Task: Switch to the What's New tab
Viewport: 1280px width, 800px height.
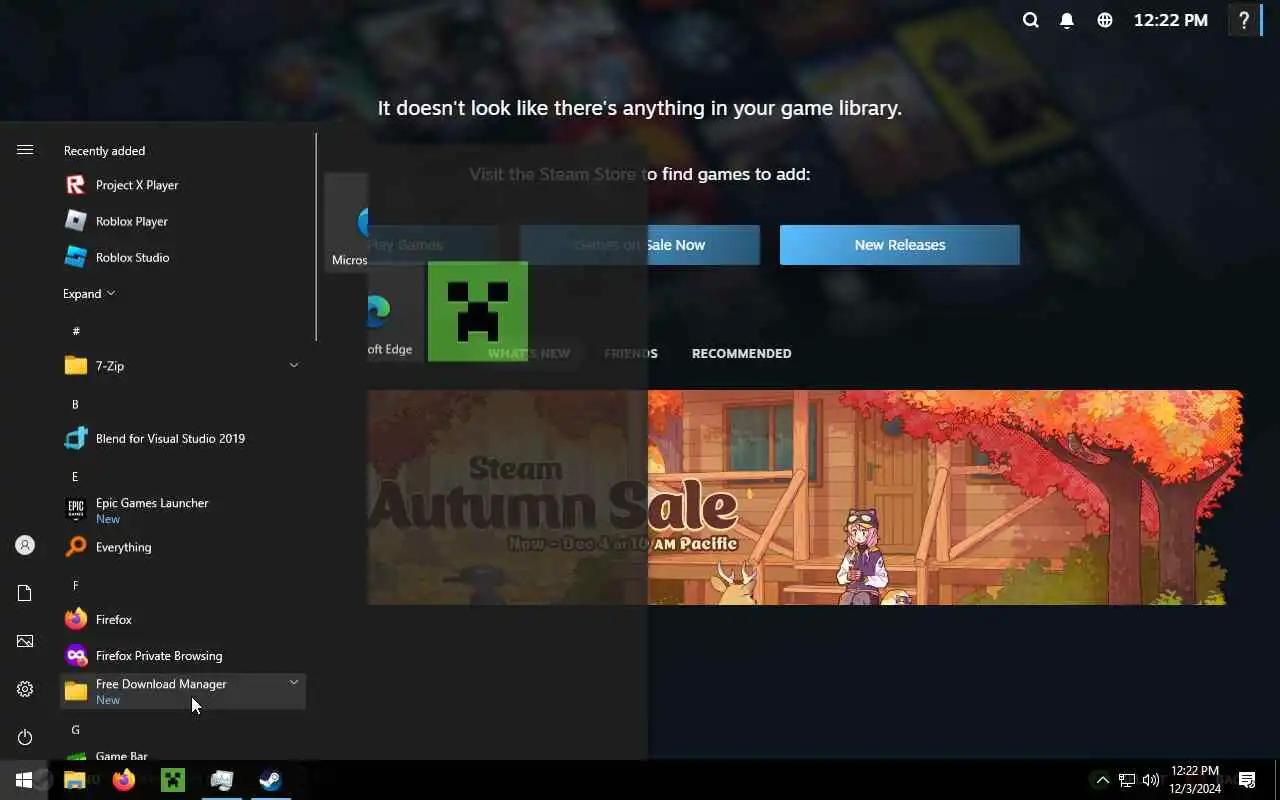Action: [529, 353]
